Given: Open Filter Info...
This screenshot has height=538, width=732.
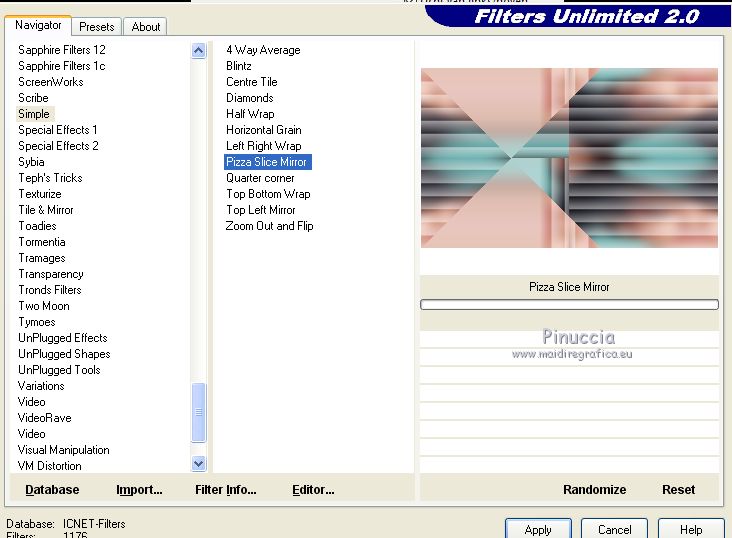Looking at the screenshot, I should 225,489.
